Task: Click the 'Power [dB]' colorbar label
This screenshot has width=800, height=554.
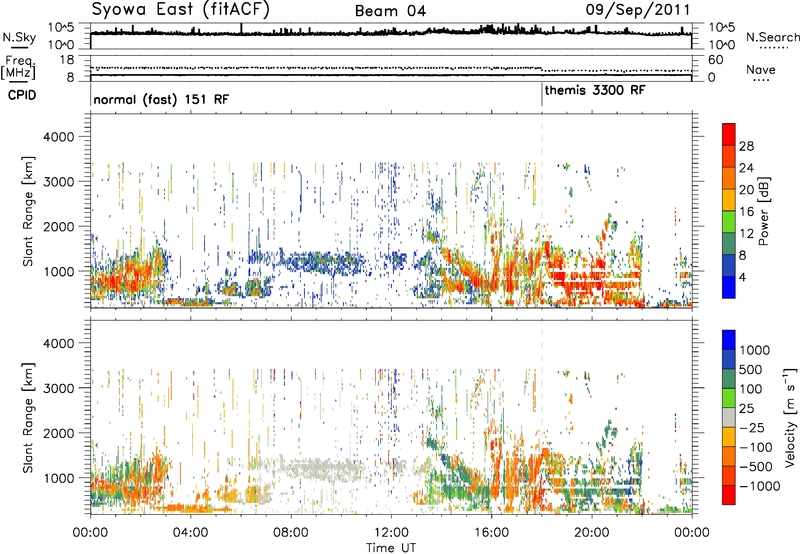Action: tap(763, 211)
